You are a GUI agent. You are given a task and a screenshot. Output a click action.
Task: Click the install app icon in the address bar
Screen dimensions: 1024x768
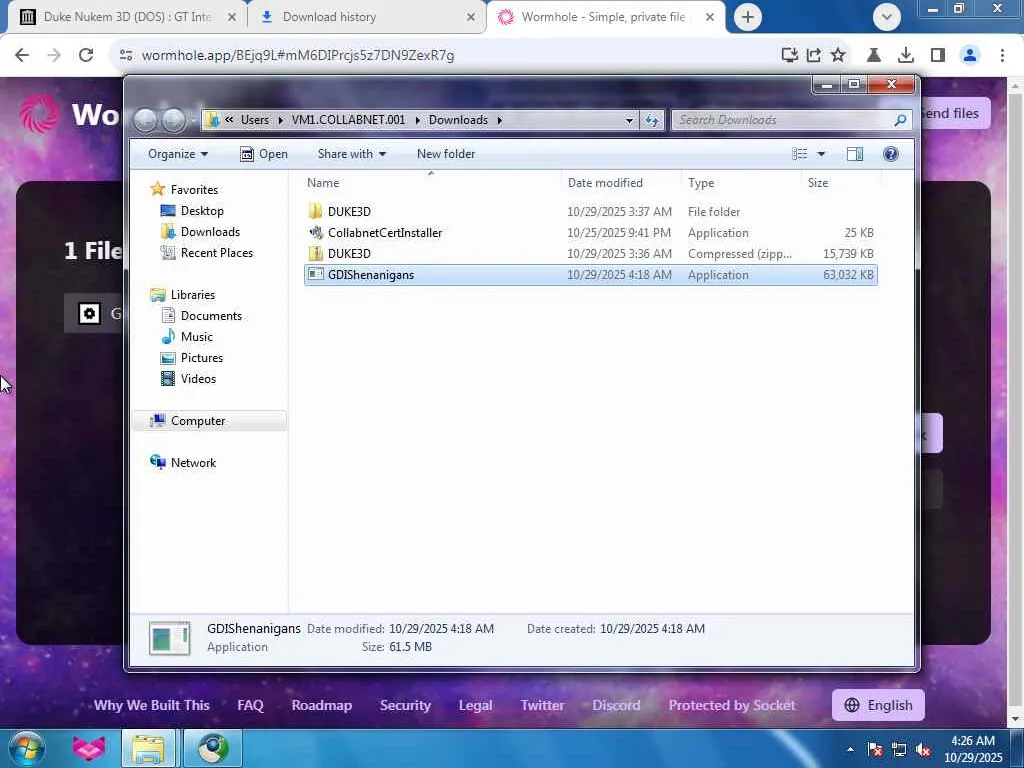790,55
